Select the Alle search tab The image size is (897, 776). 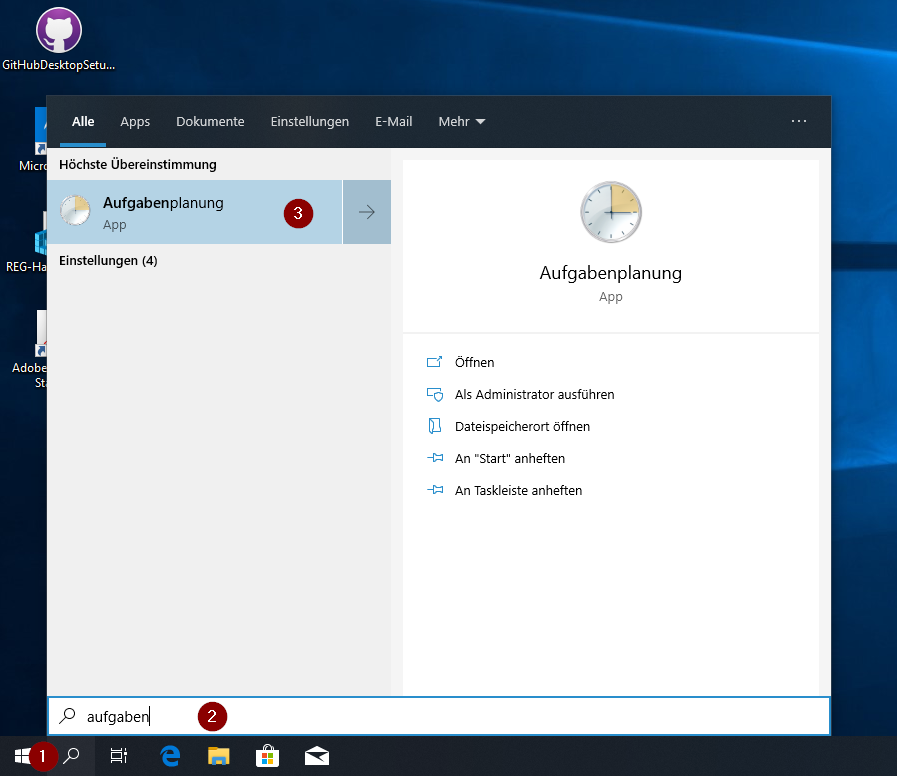point(83,122)
